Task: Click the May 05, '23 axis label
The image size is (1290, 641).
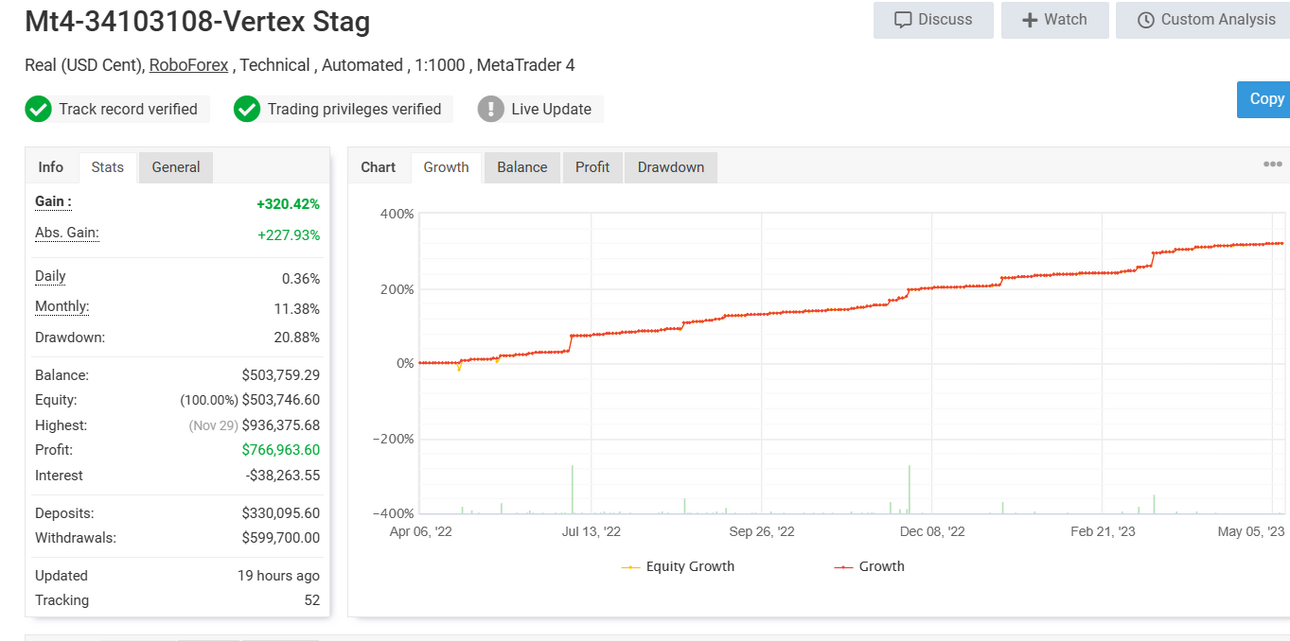Action: click(x=1251, y=532)
